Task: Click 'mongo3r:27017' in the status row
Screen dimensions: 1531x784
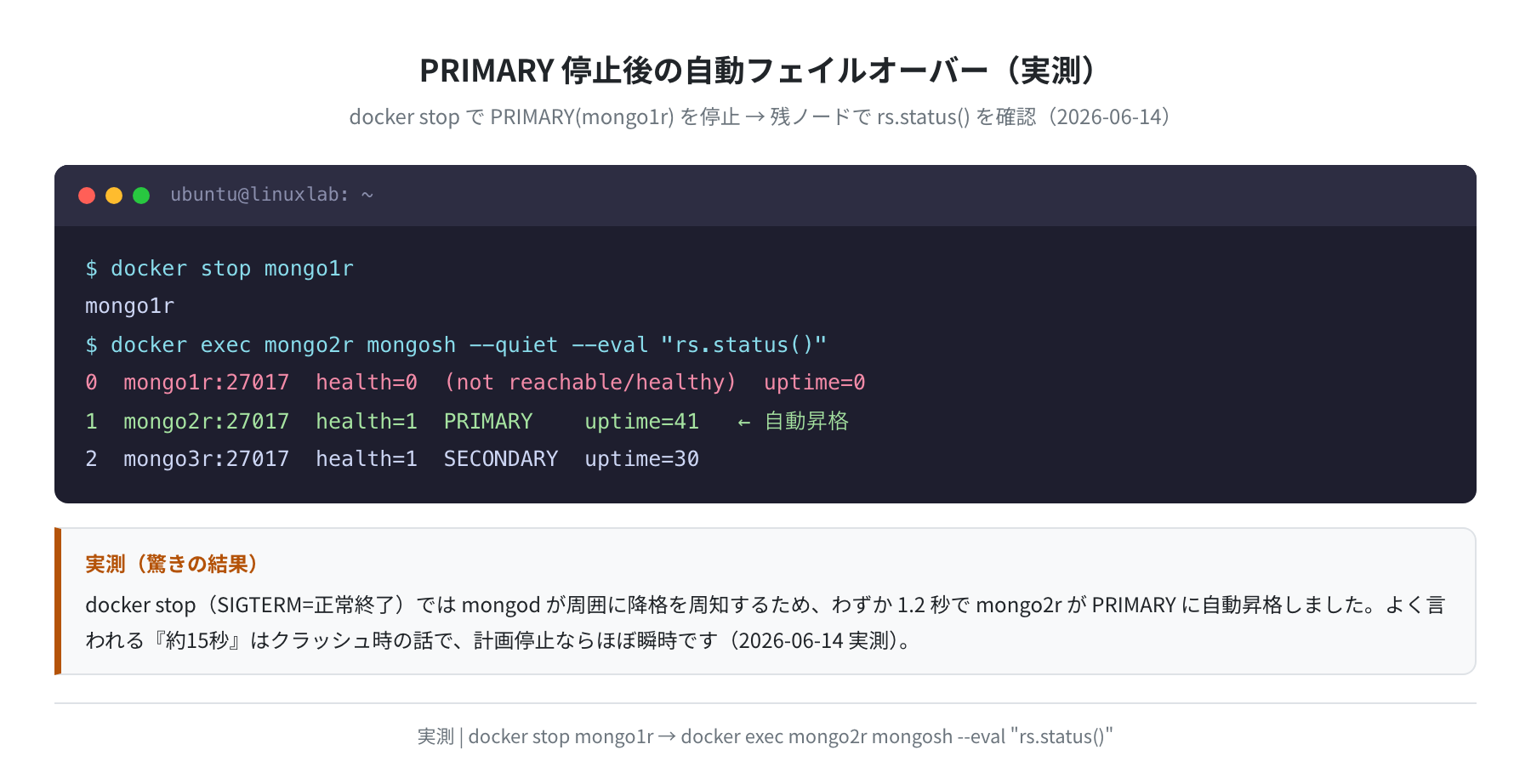Action: pyautogui.click(x=206, y=459)
